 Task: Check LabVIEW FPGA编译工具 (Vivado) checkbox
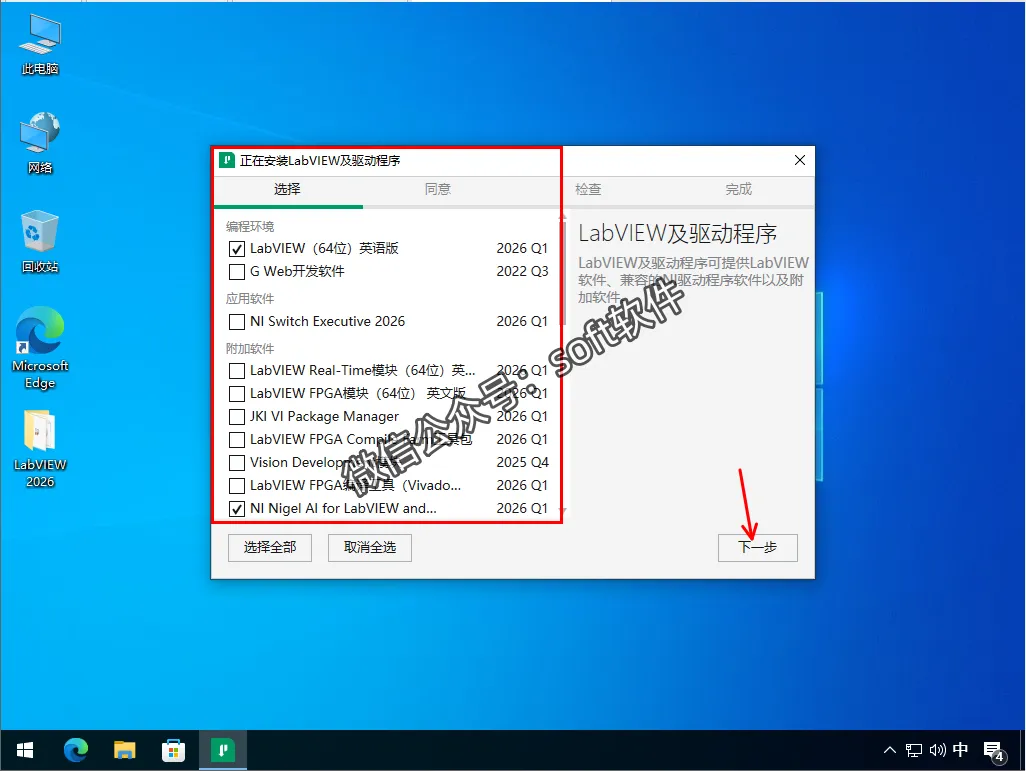click(x=237, y=486)
